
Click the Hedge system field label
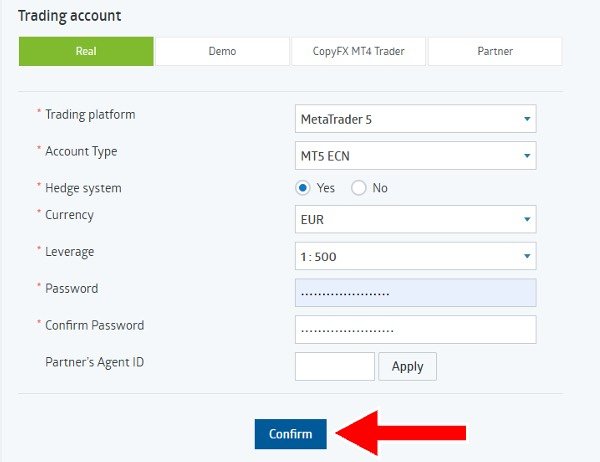click(83, 188)
